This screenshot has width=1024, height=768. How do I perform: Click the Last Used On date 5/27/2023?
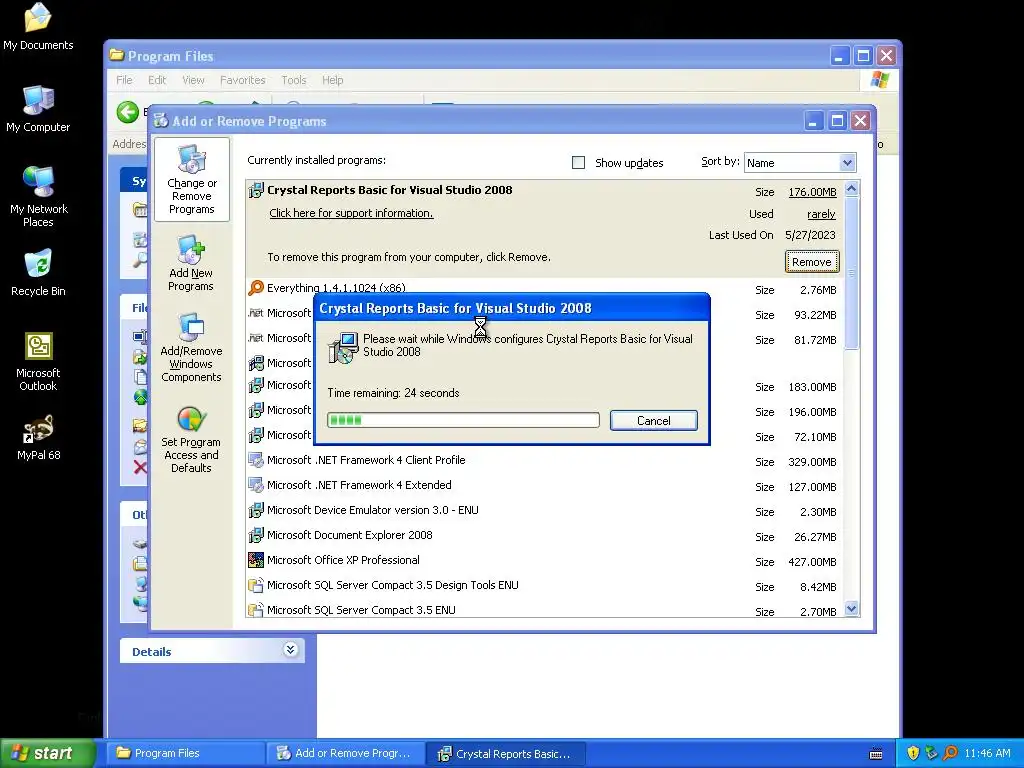pyautogui.click(x=810, y=235)
